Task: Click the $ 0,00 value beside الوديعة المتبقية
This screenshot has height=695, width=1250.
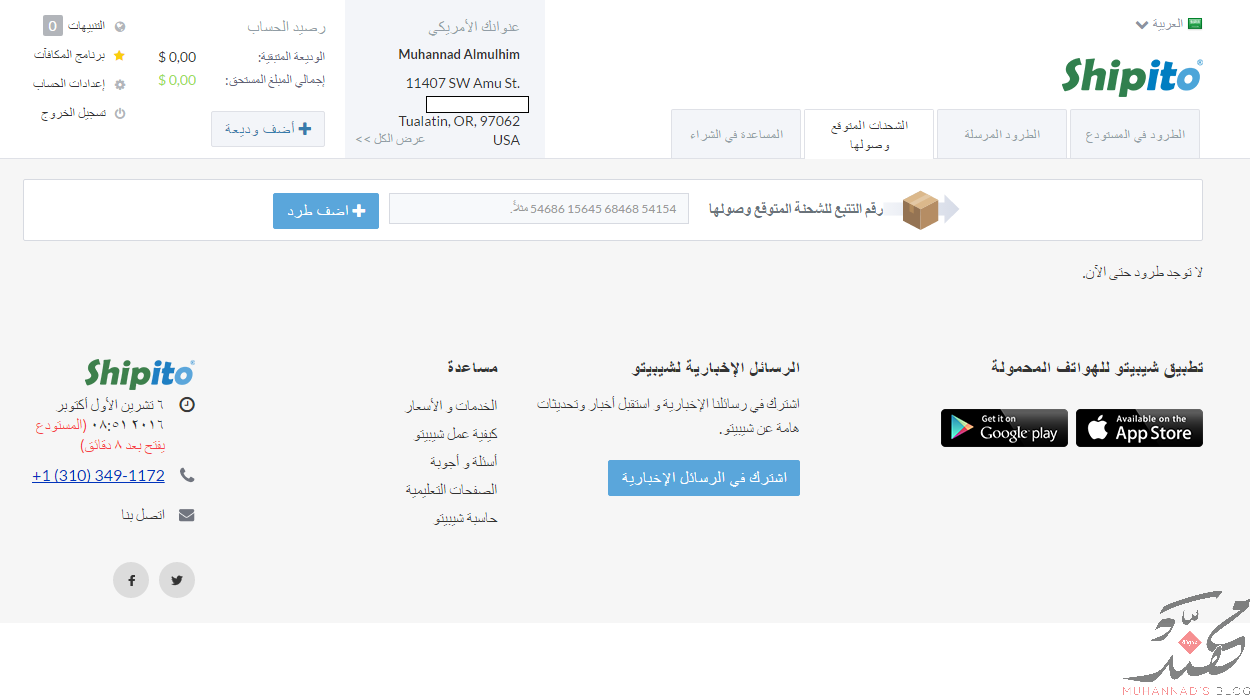Action: [x=177, y=57]
